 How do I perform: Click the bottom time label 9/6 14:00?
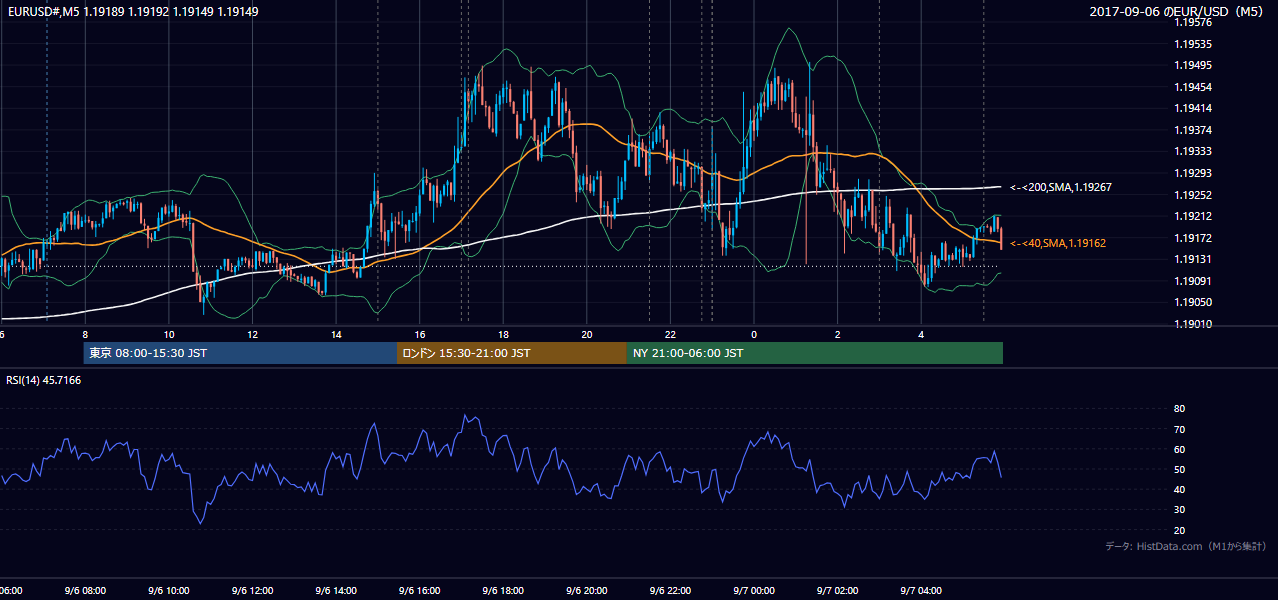(336, 591)
